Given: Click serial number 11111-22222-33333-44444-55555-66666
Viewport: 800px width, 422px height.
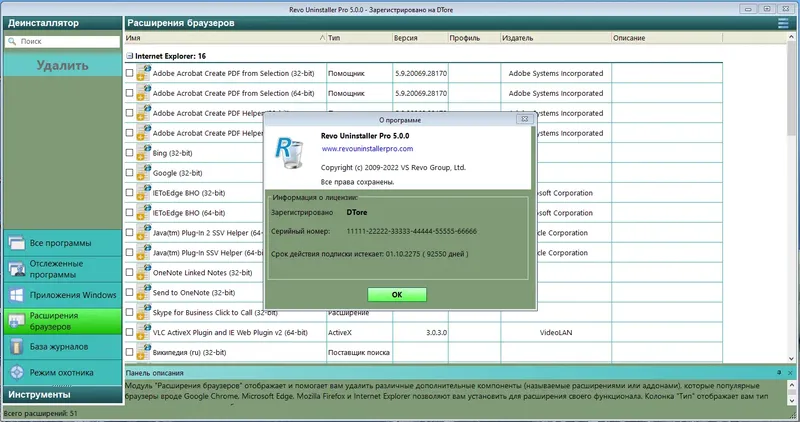Looking at the screenshot, I should (412, 231).
